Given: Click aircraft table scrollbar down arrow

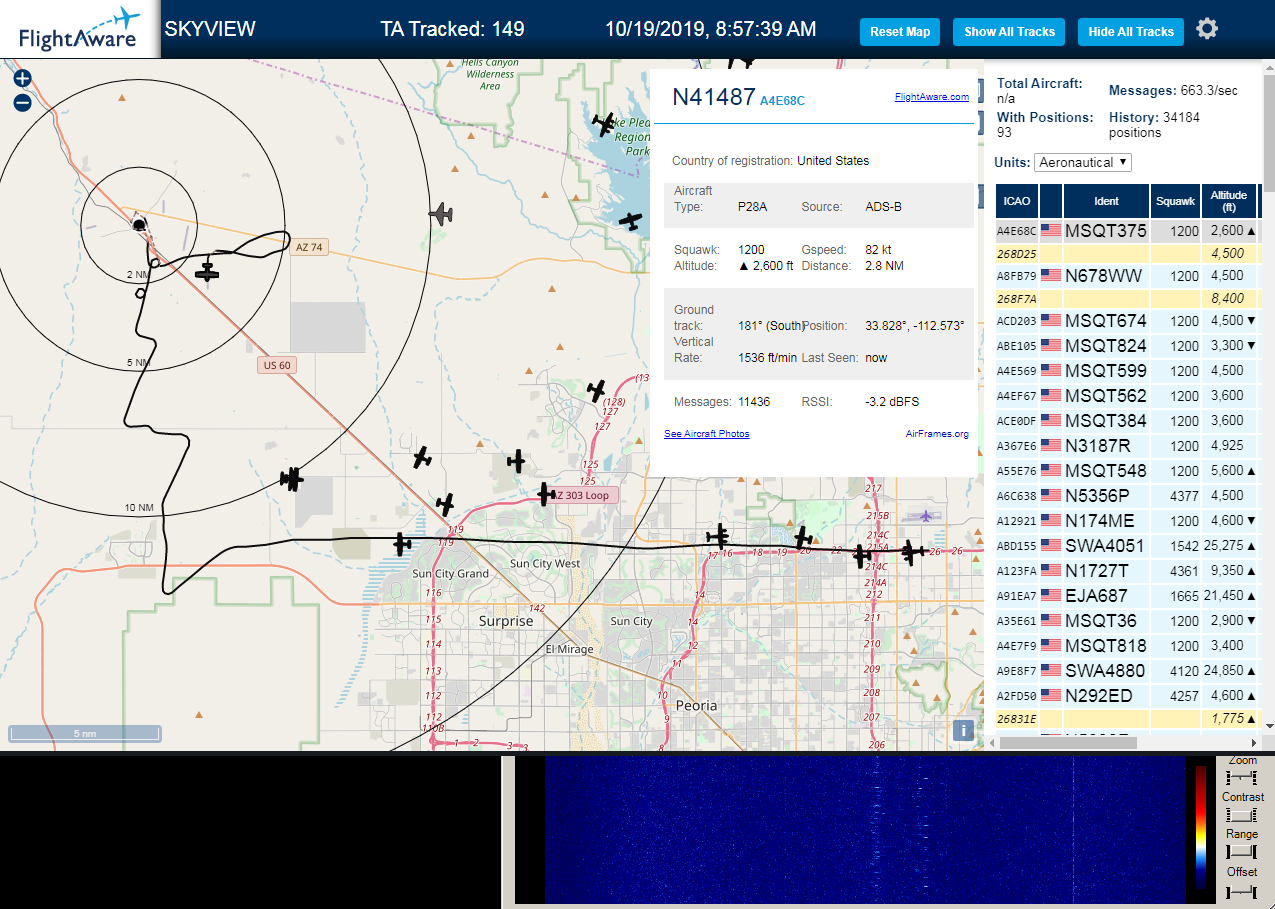Looking at the screenshot, I should (x=1269, y=725).
